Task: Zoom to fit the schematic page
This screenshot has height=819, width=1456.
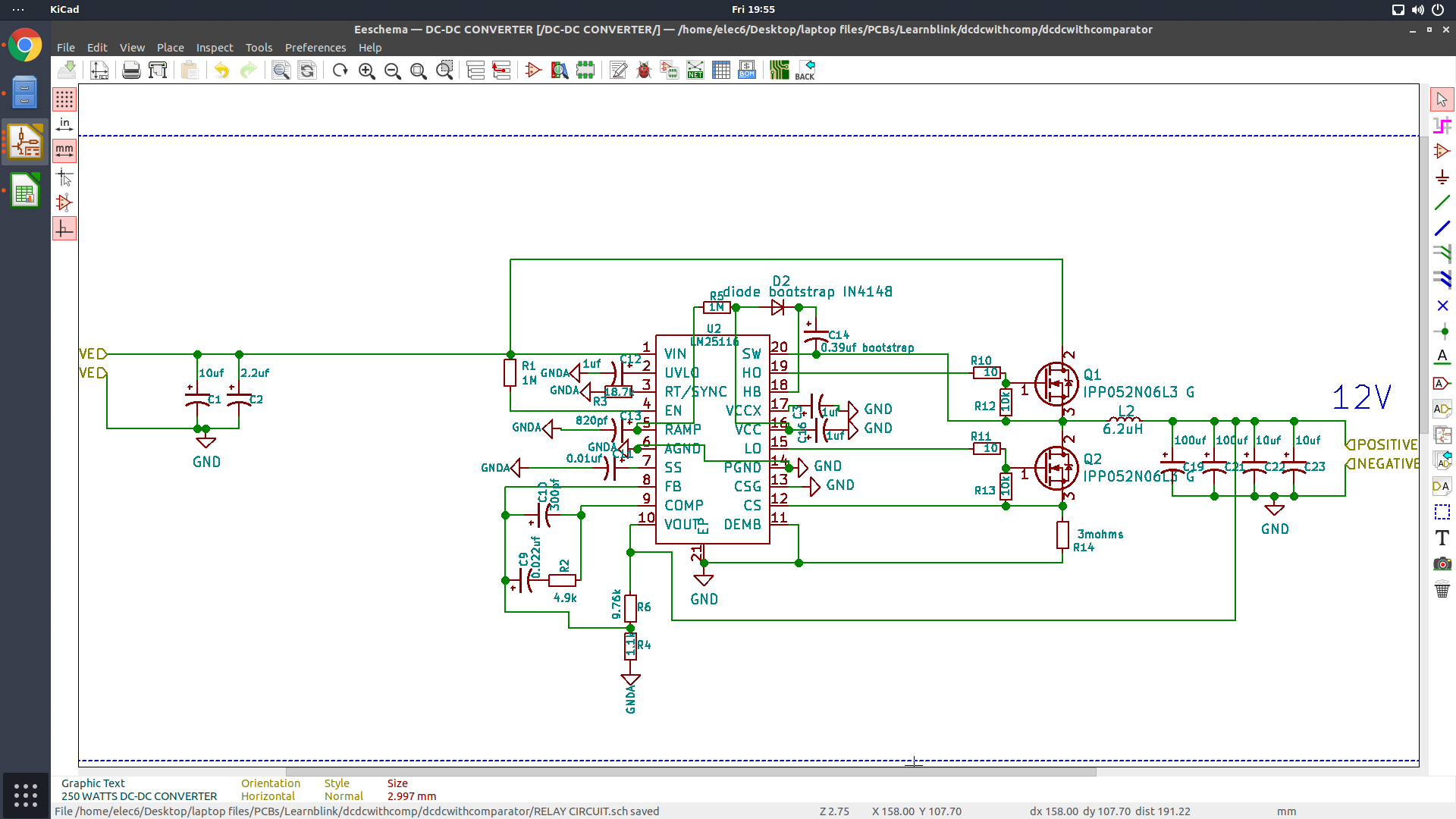Action: (418, 70)
